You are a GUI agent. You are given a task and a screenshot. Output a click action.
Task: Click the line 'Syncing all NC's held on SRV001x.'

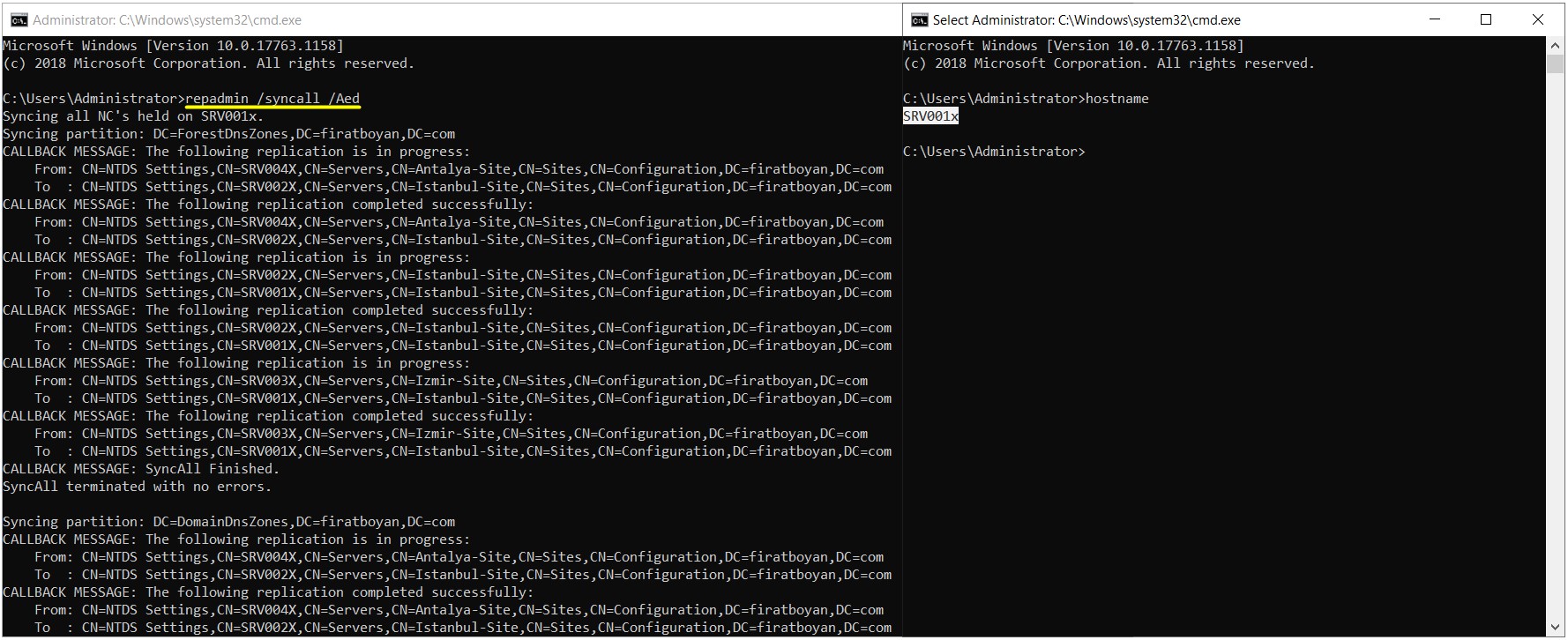[x=133, y=116]
